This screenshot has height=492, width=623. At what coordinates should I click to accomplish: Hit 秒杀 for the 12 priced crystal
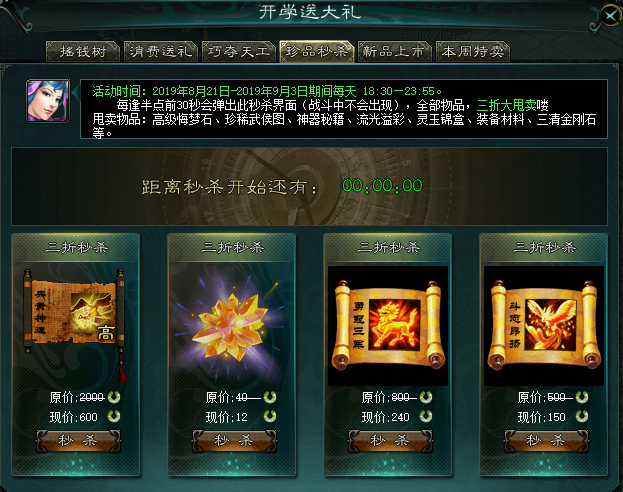point(234,441)
